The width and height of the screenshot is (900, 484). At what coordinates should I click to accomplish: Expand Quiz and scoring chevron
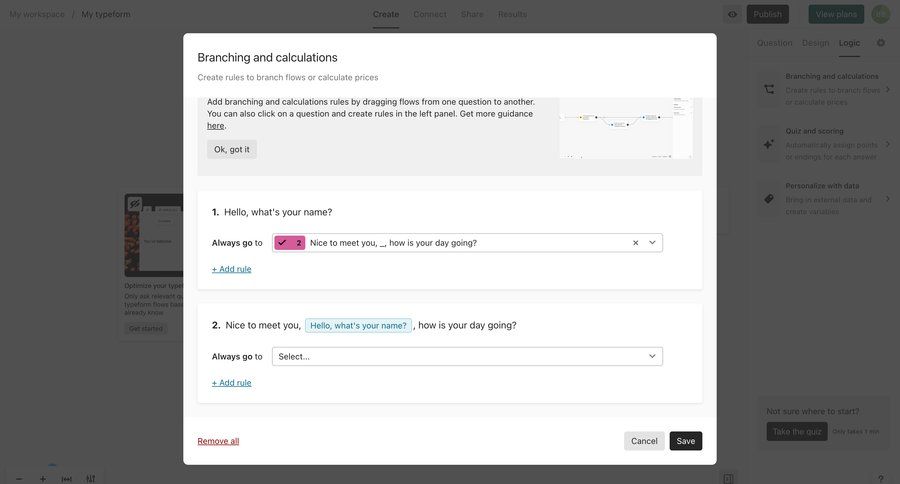[x=888, y=144]
